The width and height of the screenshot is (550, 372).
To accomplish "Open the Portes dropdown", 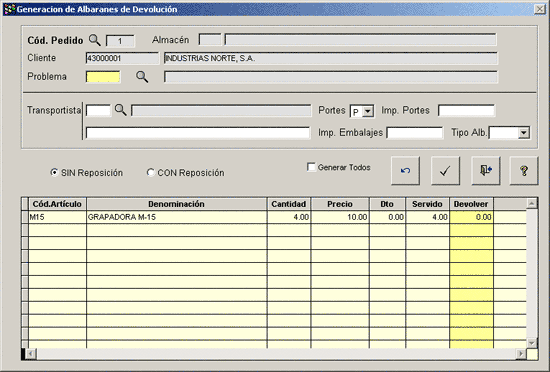I will click(x=368, y=111).
